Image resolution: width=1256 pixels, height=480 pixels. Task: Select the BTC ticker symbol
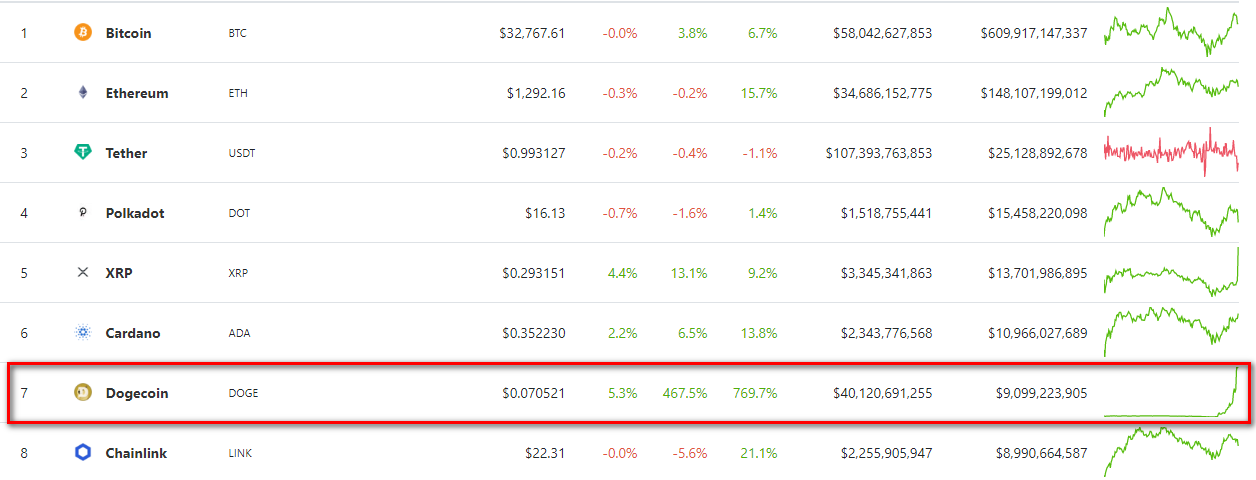click(x=237, y=33)
